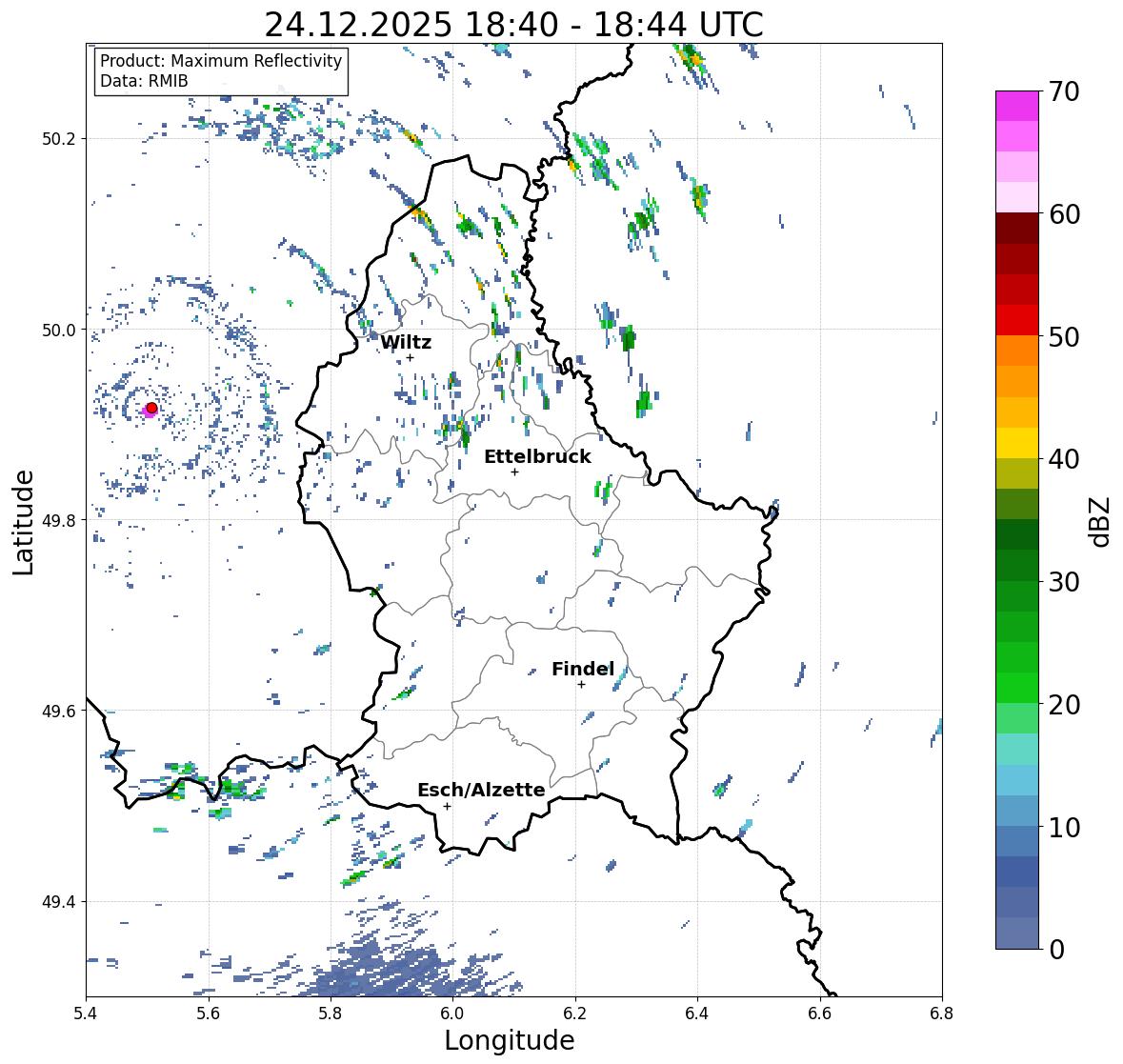The height and width of the screenshot is (1064, 1123).
Task: Click the Findel station label
Action: (x=583, y=669)
